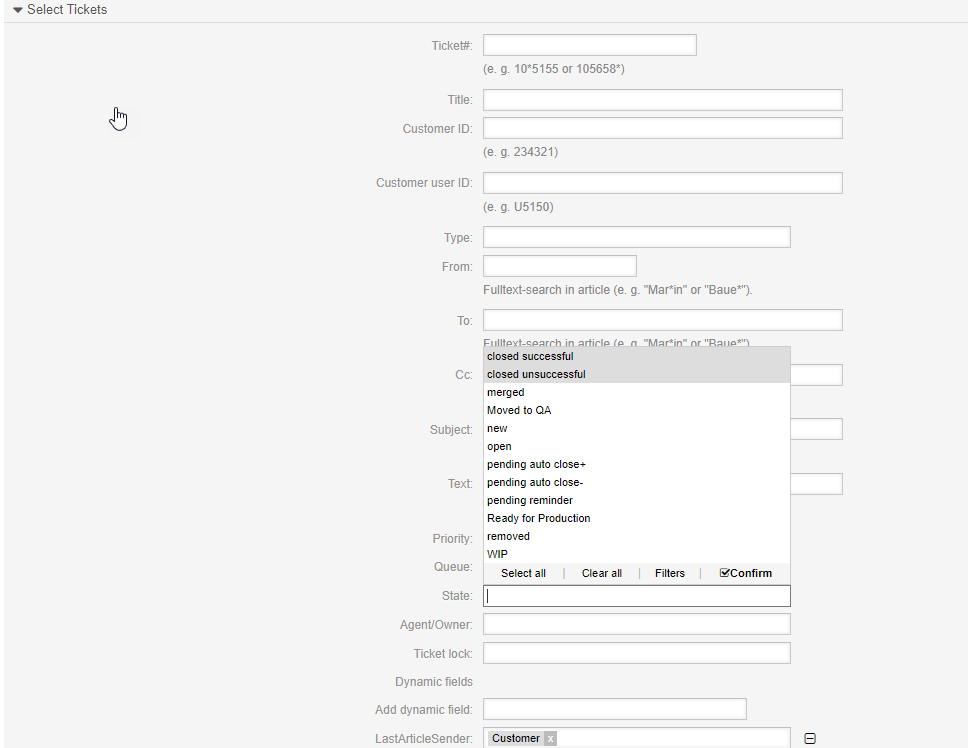Viewport: 968px width, 748px height.
Task: Open the Agent/Owner dropdown field
Action: pyautogui.click(x=636, y=624)
